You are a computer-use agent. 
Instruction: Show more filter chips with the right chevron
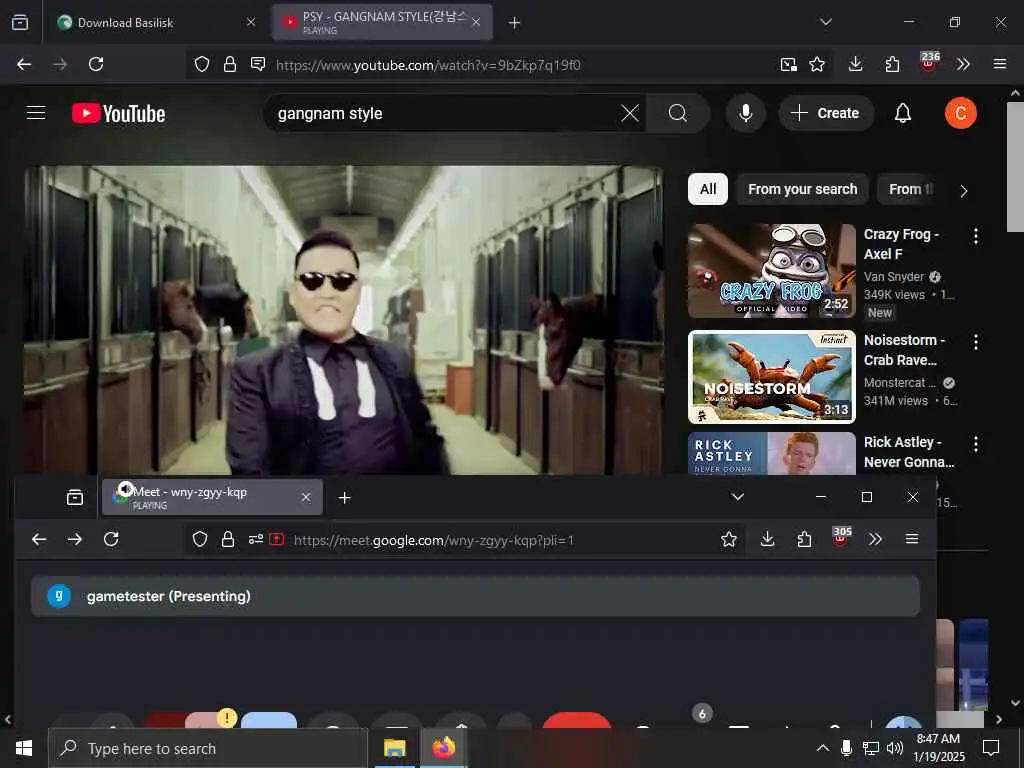963,191
